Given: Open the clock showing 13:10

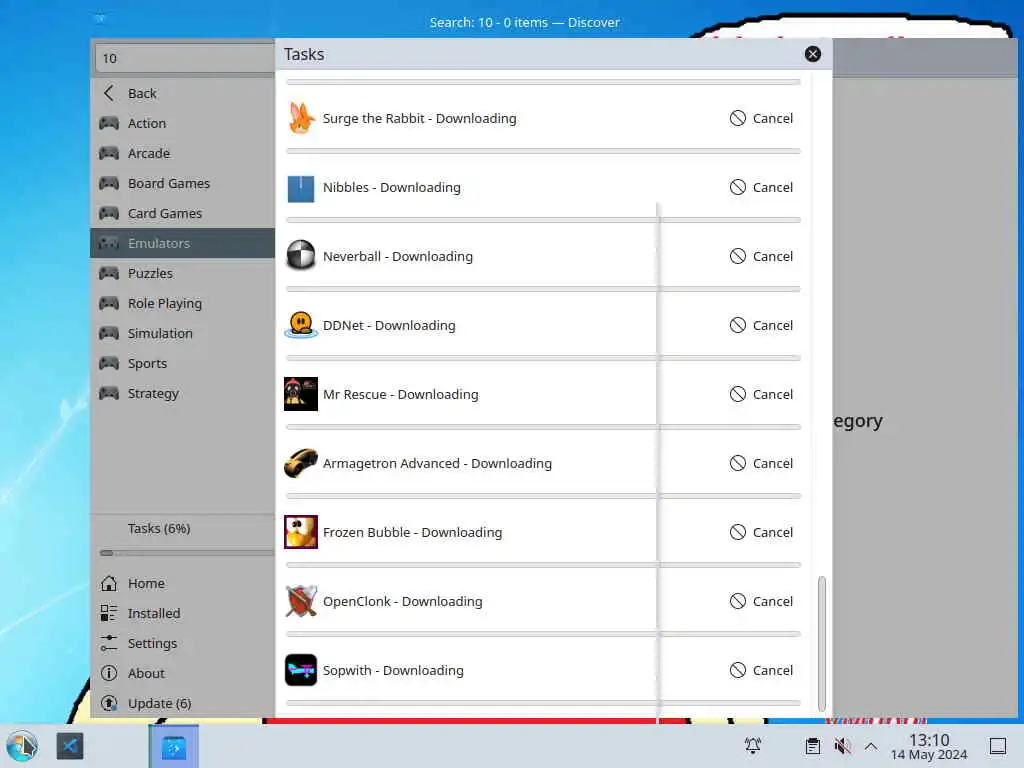Looking at the screenshot, I should pos(929,746).
